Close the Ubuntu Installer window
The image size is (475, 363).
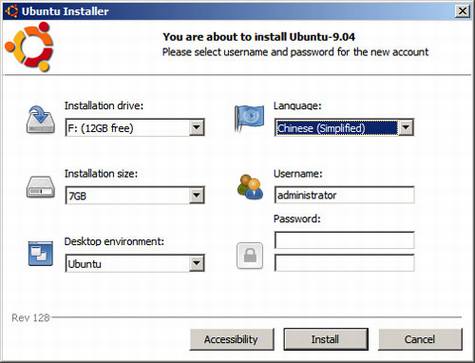pos(463,11)
